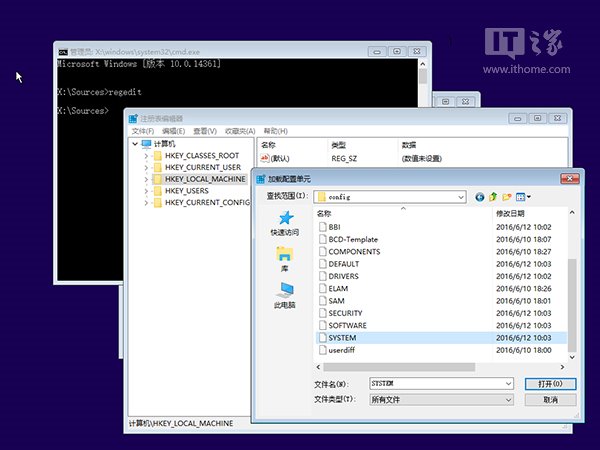Expand the HKEY_CLASSES_ROOT tree node
Image resolution: width=600 pixels, height=450 pixels.
(146, 156)
